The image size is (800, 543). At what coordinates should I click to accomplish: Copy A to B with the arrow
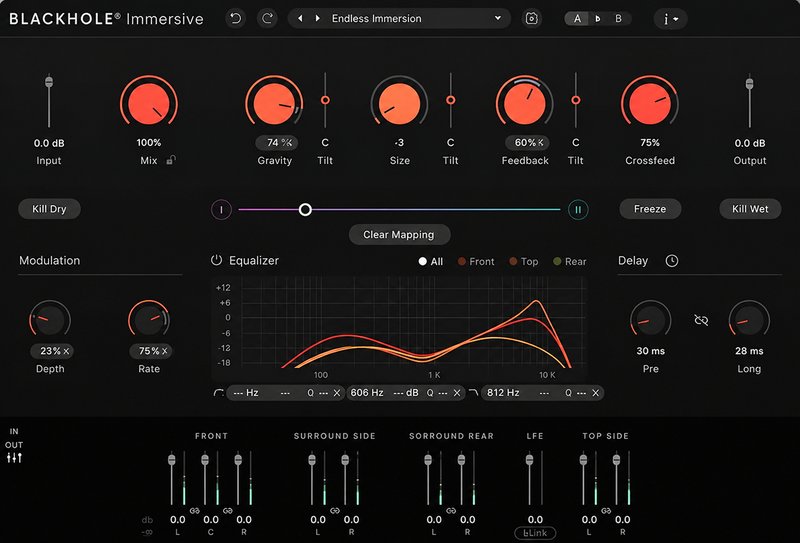click(x=597, y=19)
